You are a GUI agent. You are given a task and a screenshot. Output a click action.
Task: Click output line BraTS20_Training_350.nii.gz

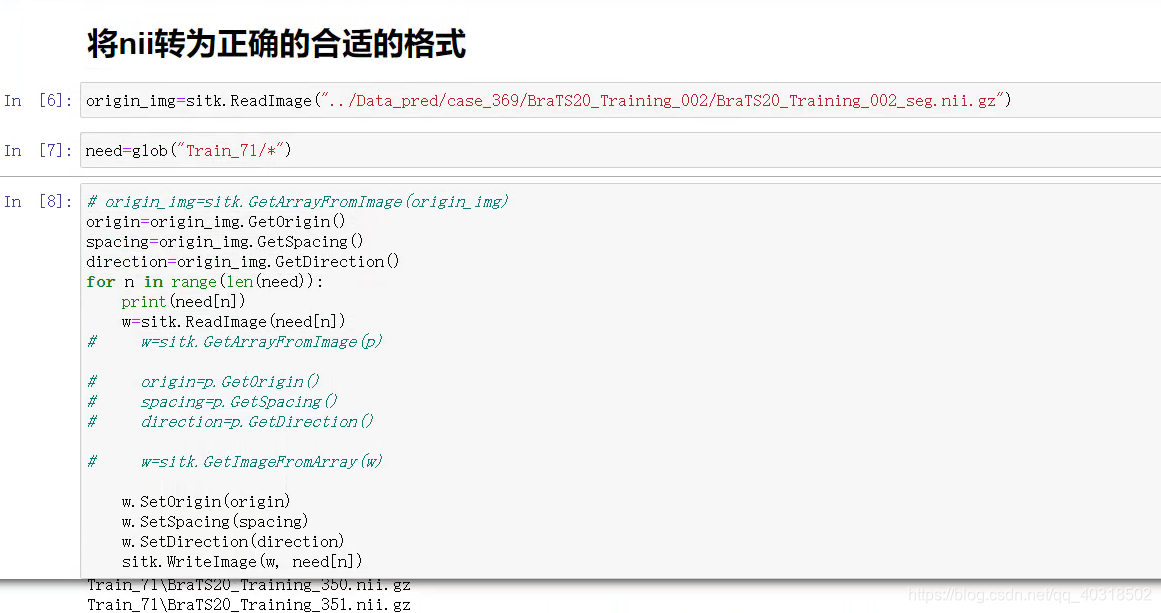pyautogui.click(x=249, y=585)
